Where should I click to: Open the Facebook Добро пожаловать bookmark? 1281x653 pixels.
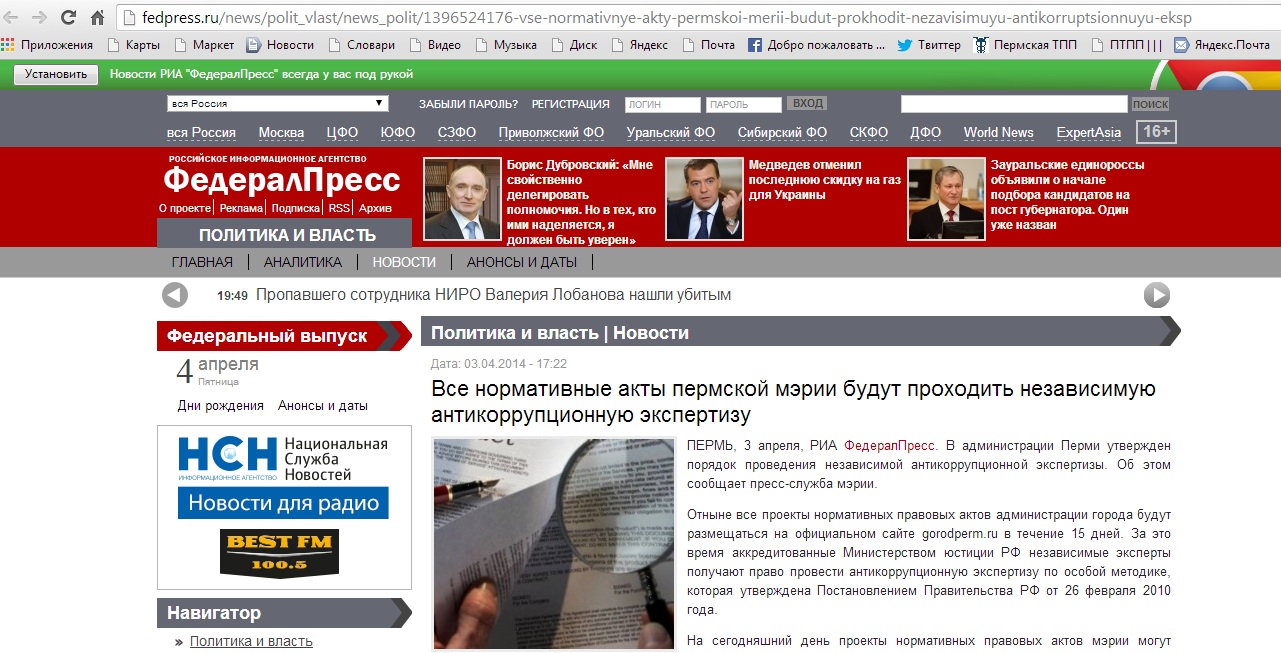point(816,45)
